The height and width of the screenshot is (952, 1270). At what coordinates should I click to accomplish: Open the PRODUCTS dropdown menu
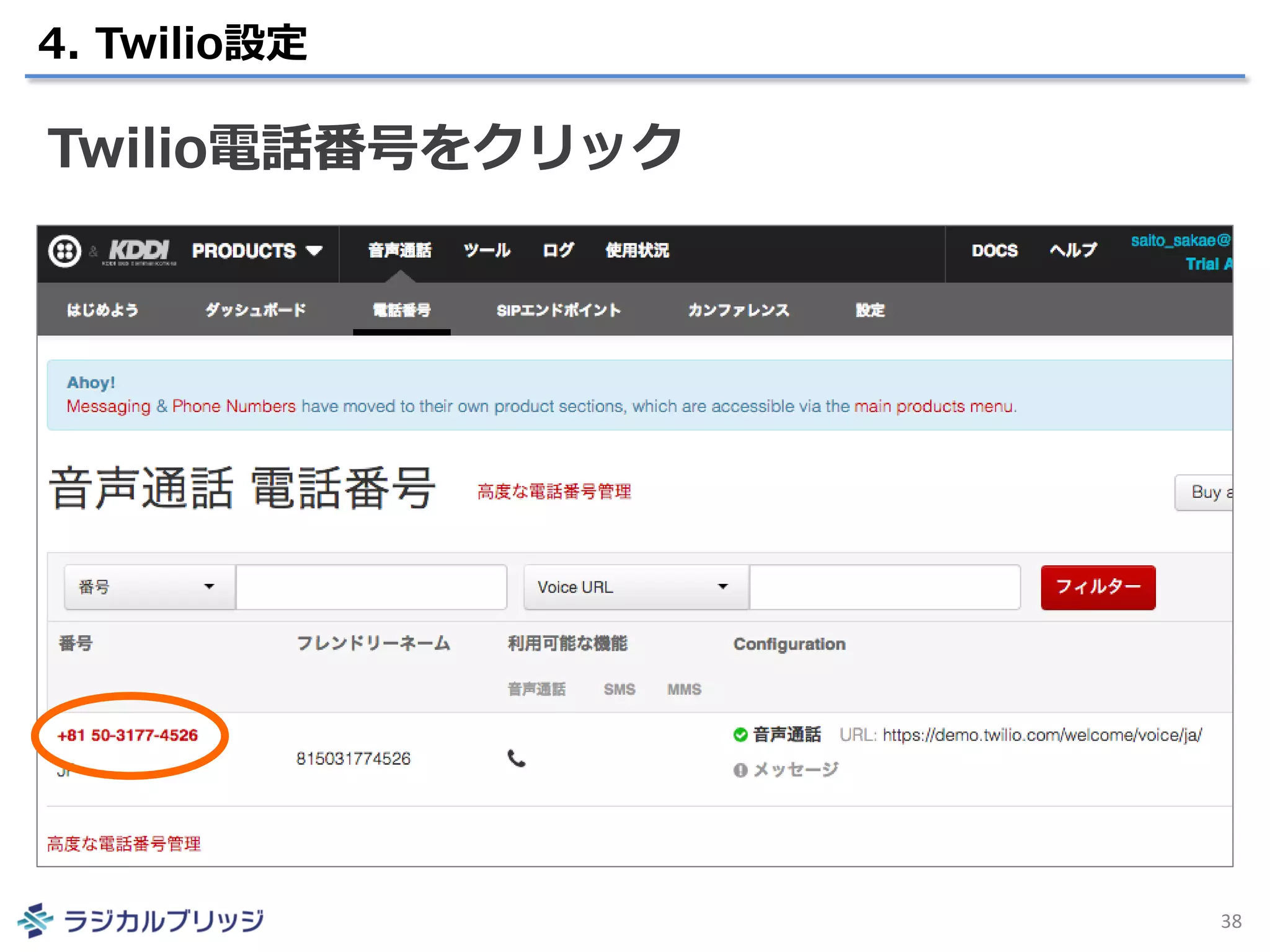257,250
